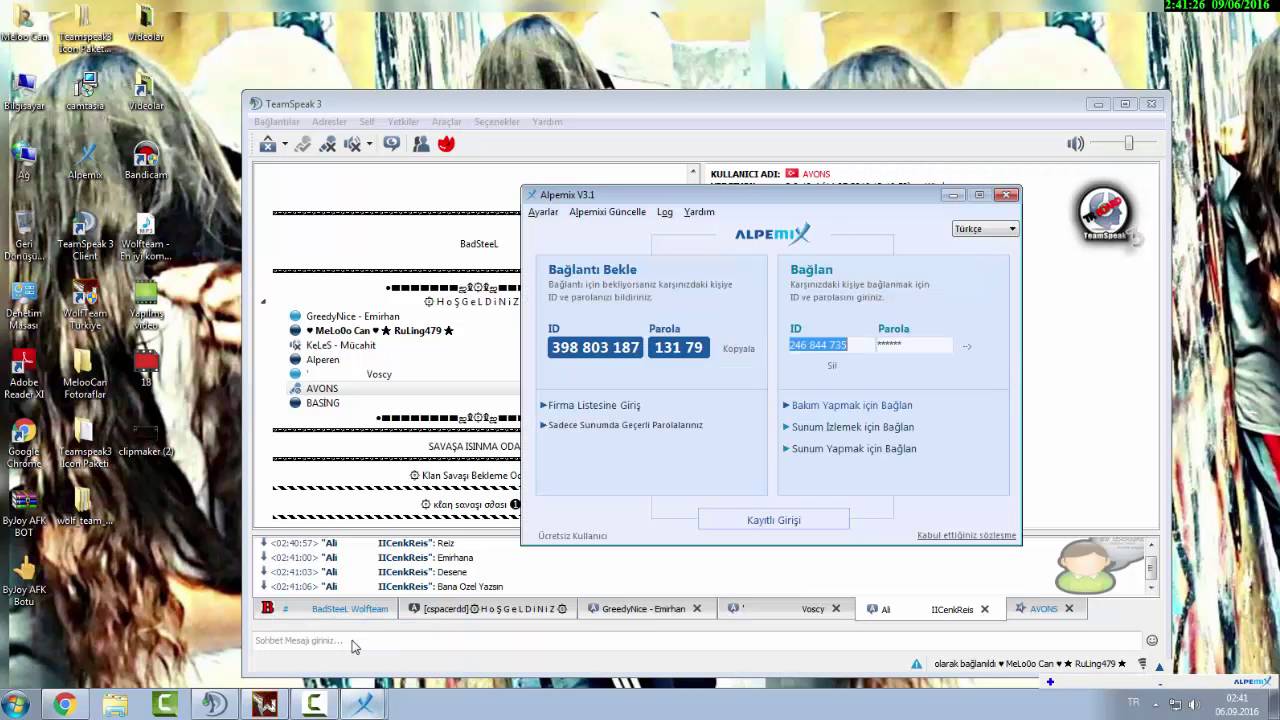The image size is (1280, 720).
Task: Open Google Chrome desktop shortcut
Action: [x=24, y=443]
